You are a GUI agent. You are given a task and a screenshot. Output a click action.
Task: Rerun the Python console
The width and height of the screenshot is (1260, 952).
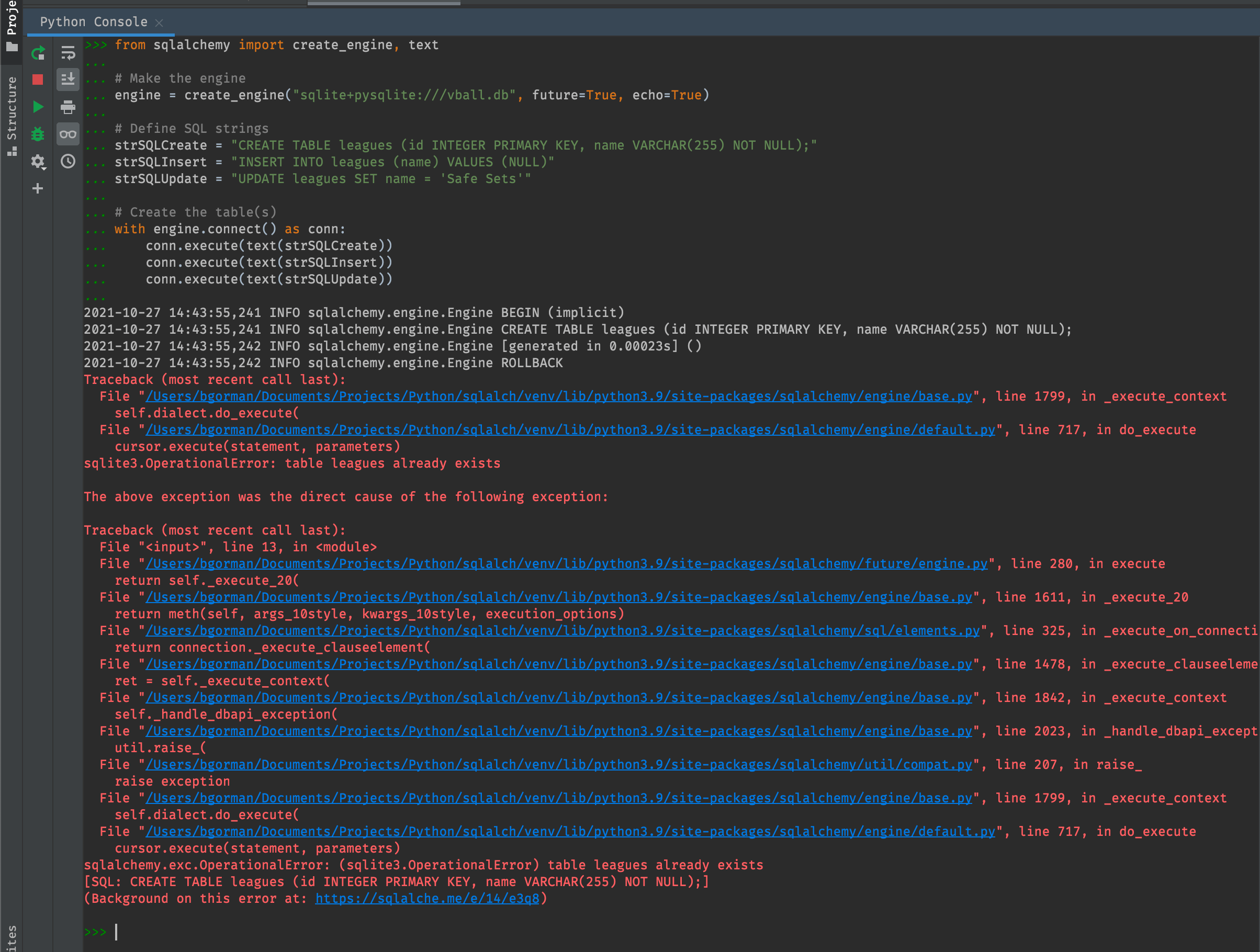click(38, 53)
